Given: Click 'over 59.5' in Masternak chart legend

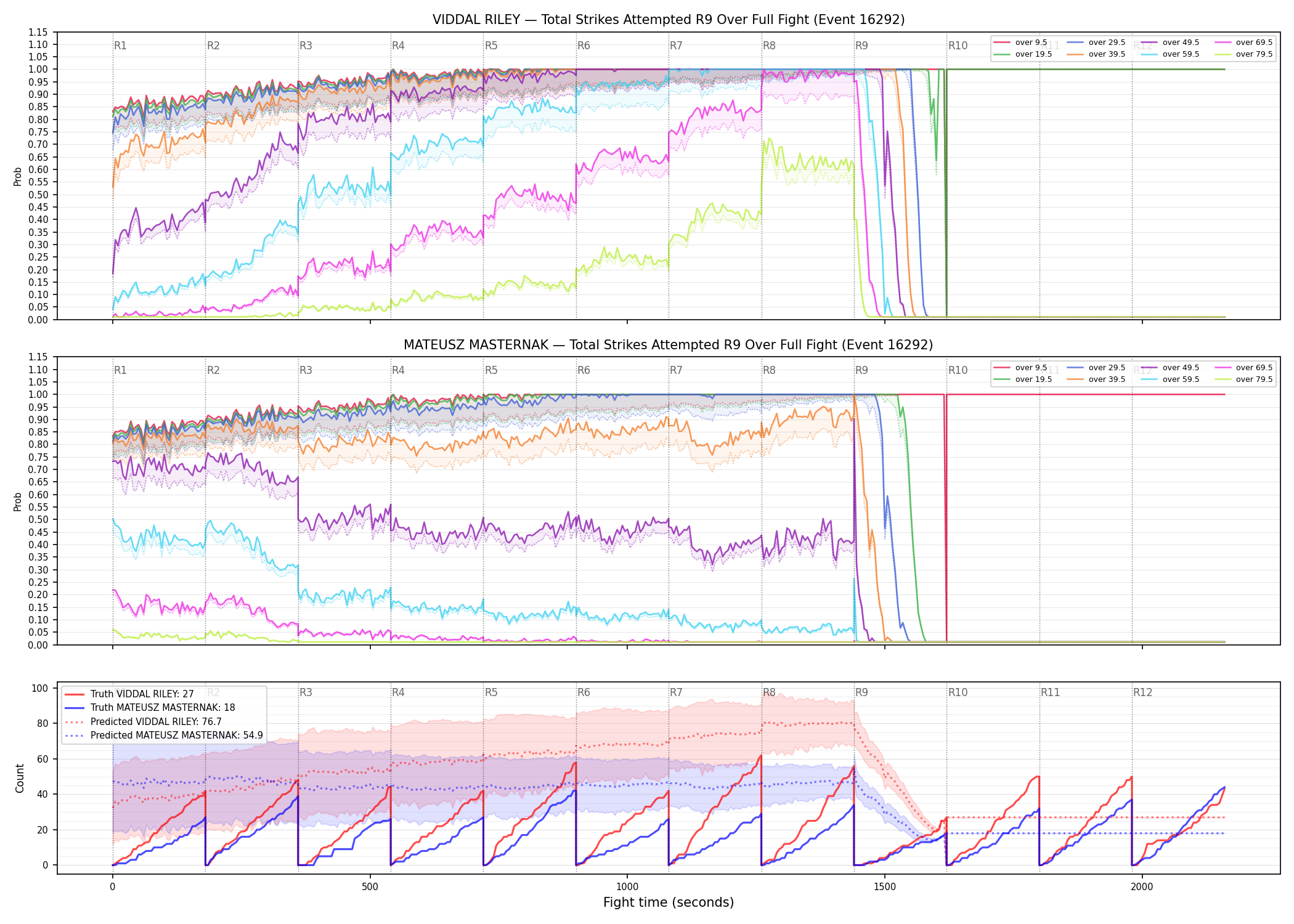Looking at the screenshot, I should (x=1181, y=379).
